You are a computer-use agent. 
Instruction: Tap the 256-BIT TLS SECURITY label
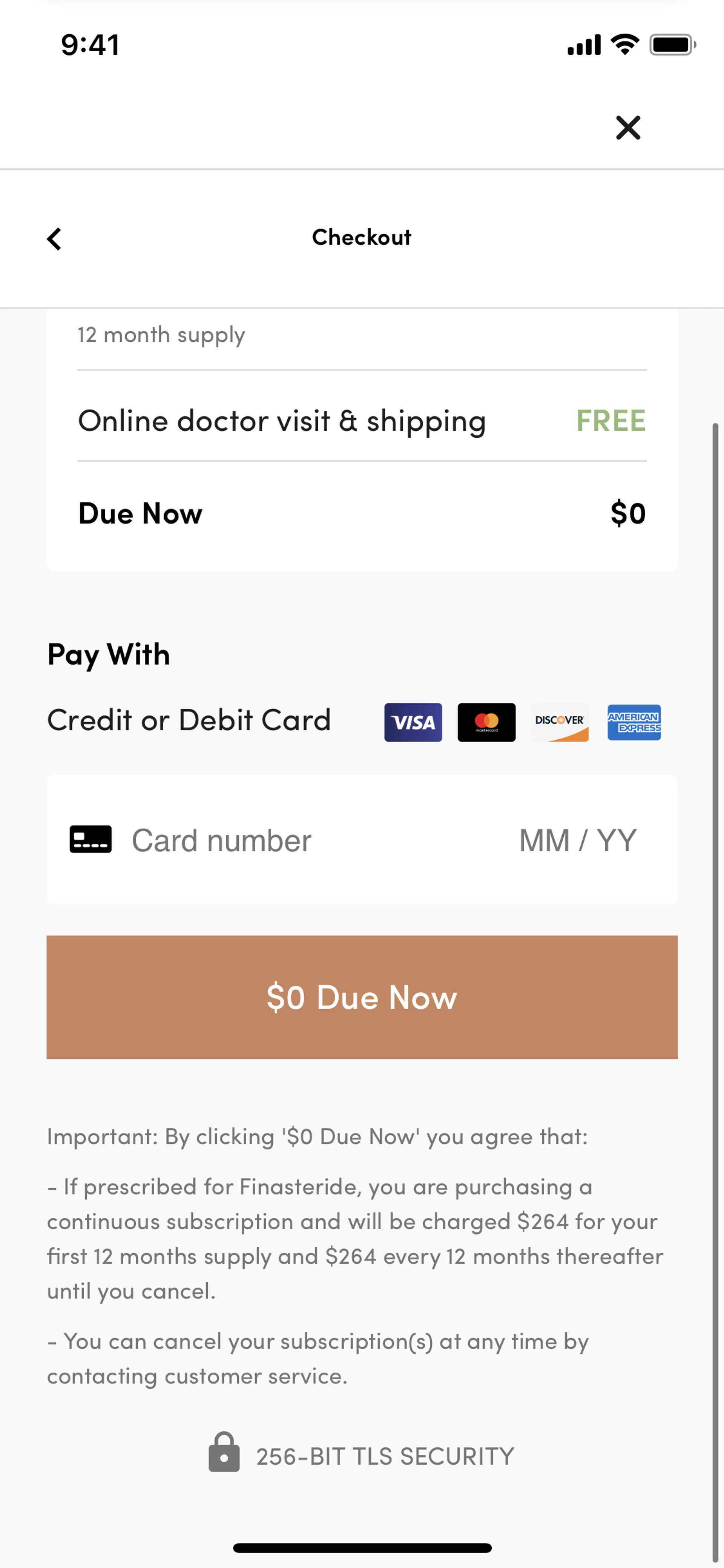click(385, 1457)
